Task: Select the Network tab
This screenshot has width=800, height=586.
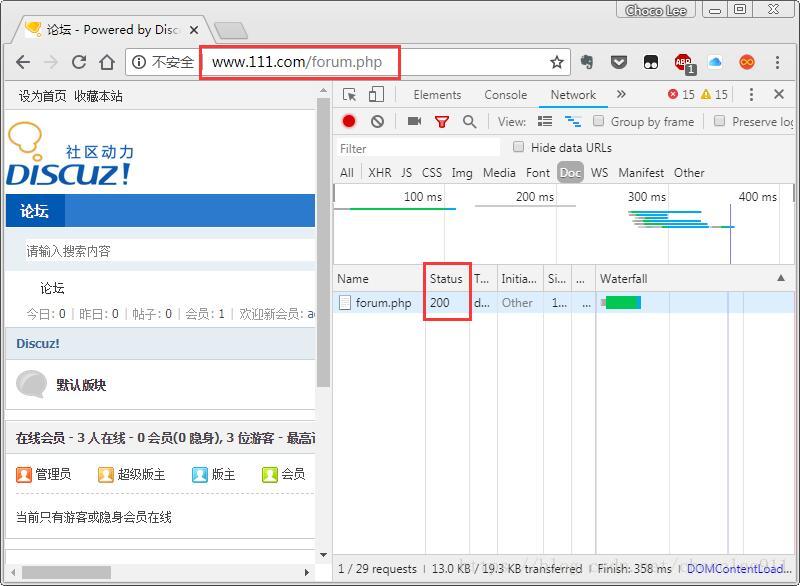Action: [573, 95]
